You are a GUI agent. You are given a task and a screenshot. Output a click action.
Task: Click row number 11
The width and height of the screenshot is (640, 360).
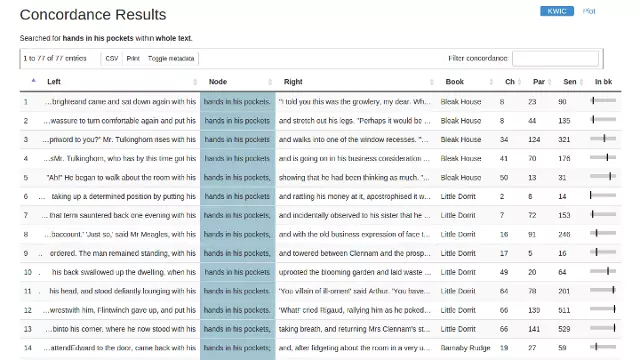[27, 291]
